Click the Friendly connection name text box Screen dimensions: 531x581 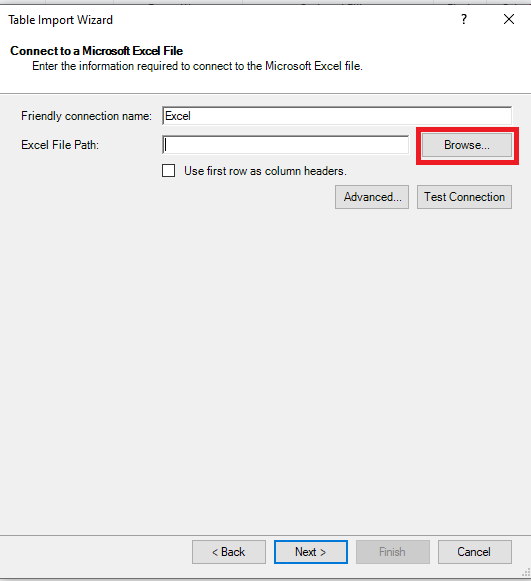(337, 116)
